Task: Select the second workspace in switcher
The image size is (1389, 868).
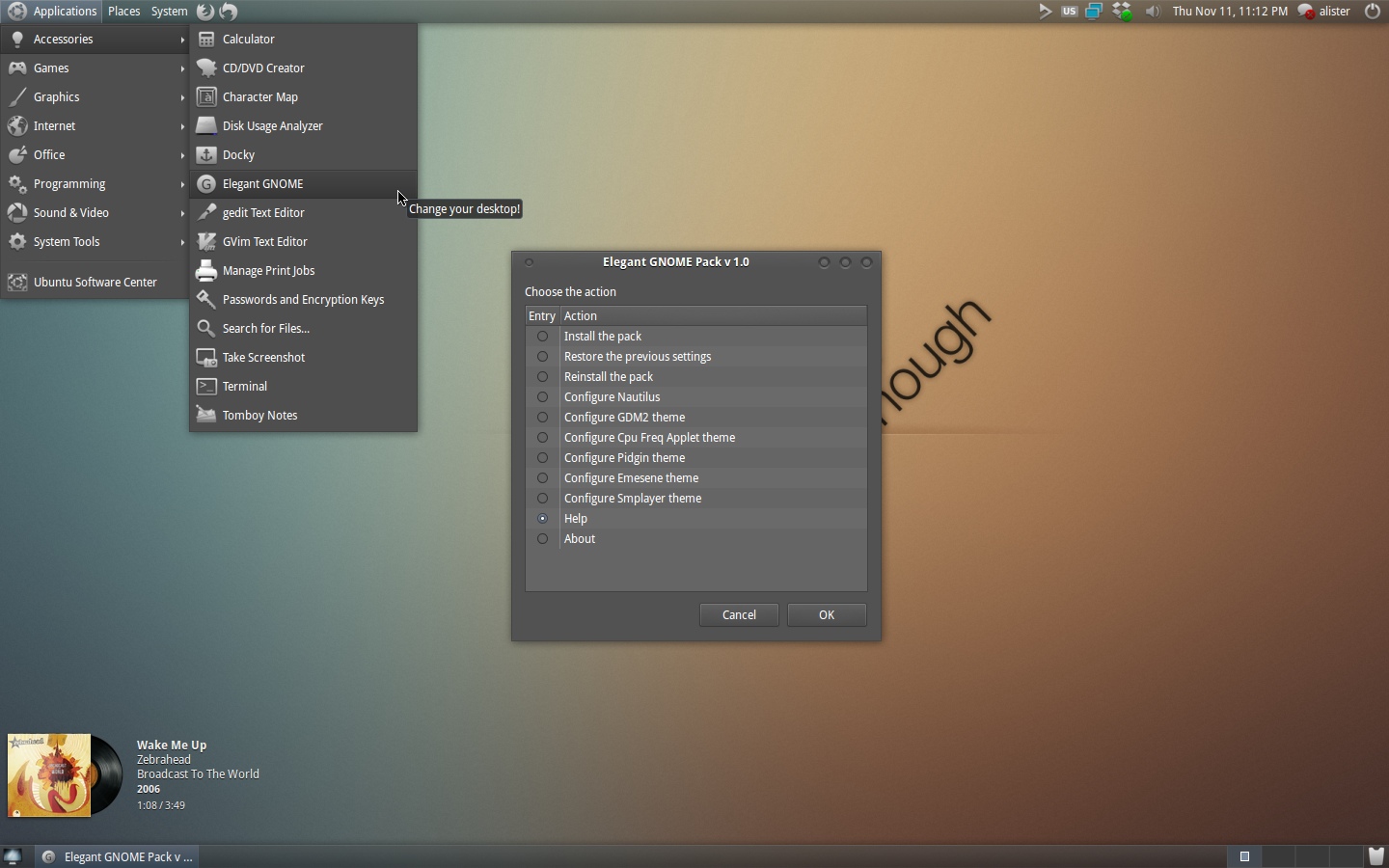Action: [1278, 855]
